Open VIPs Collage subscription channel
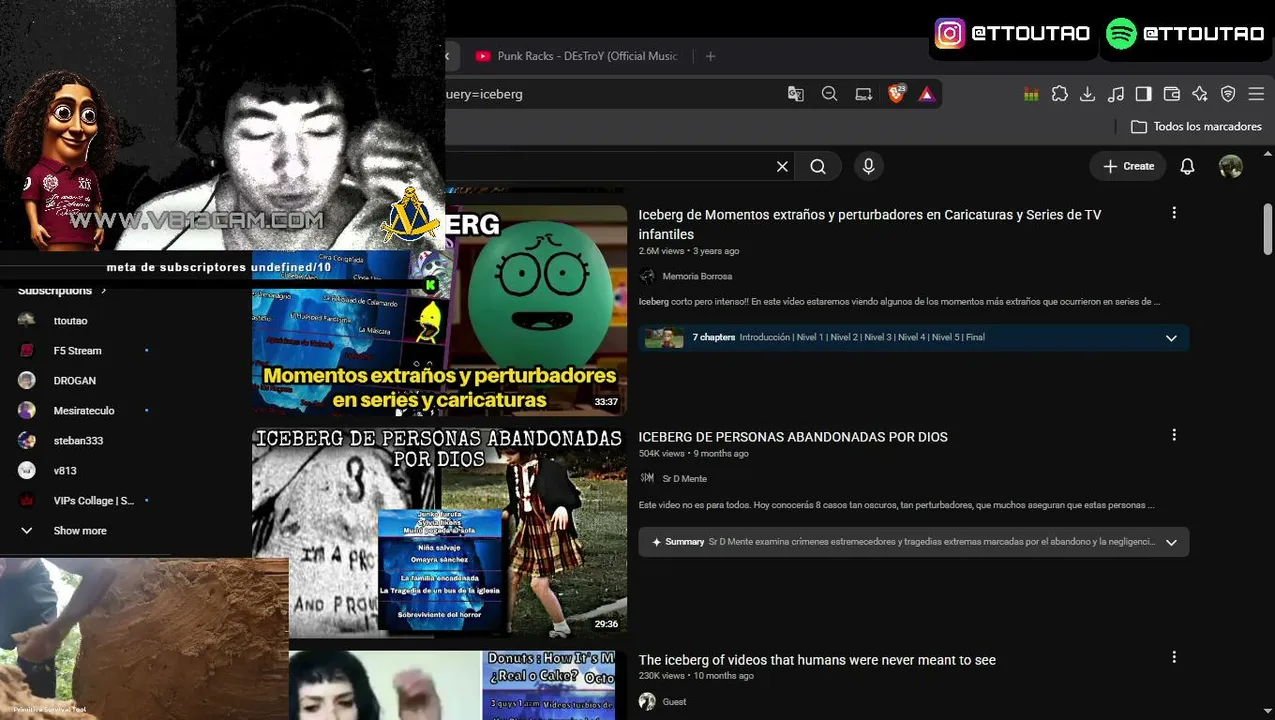Image resolution: width=1275 pixels, height=720 pixels. point(93,501)
